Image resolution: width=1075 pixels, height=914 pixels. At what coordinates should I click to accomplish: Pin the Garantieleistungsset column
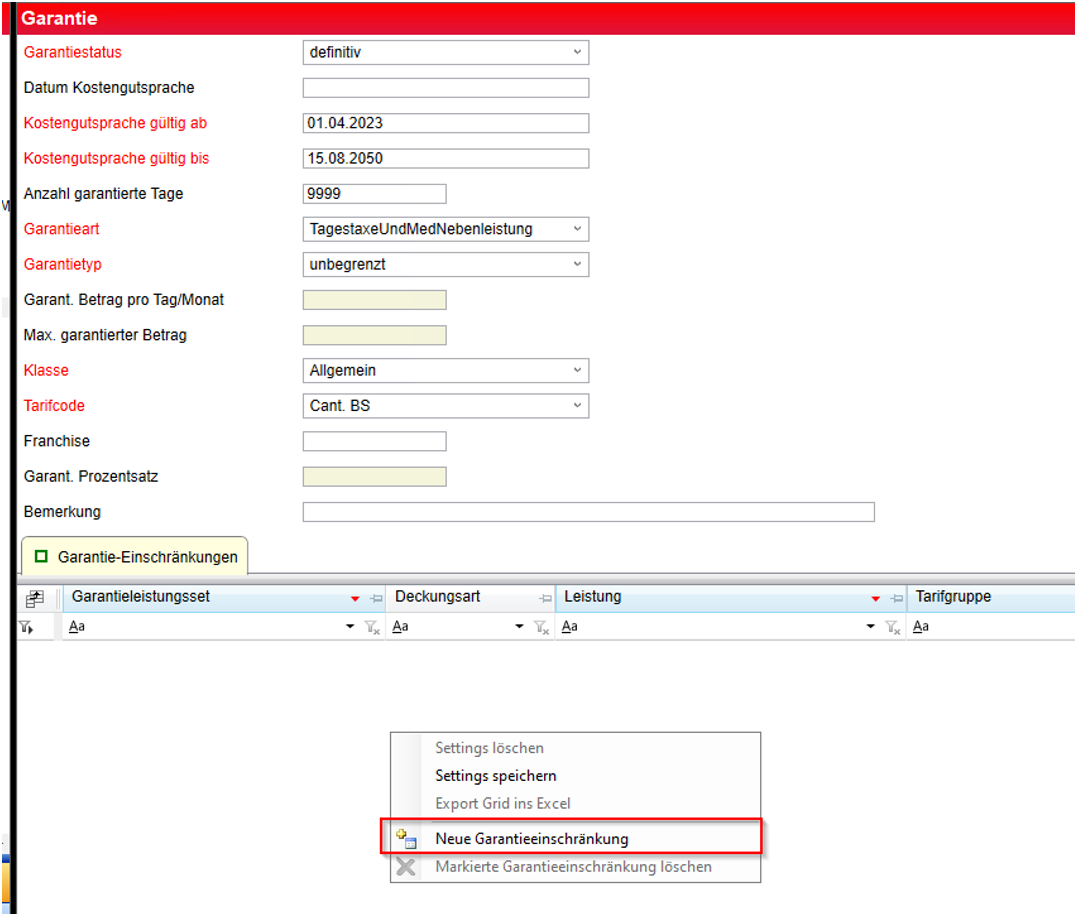375,598
